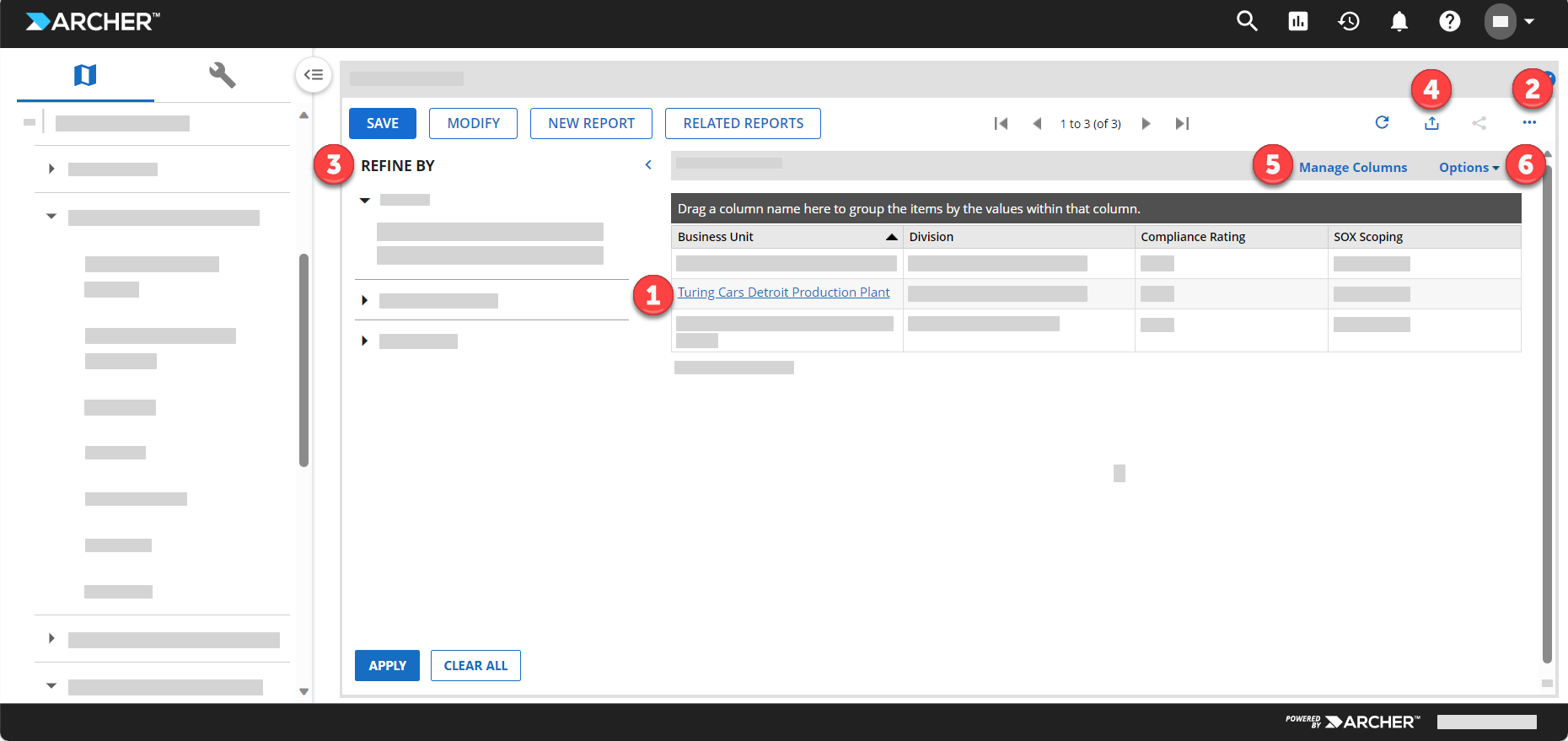Open the global search magnifier icon

pyautogui.click(x=1247, y=21)
